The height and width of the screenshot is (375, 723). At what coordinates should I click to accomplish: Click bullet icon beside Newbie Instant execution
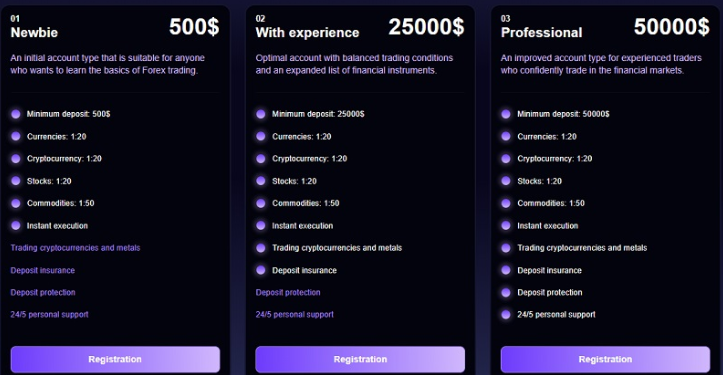click(x=16, y=226)
